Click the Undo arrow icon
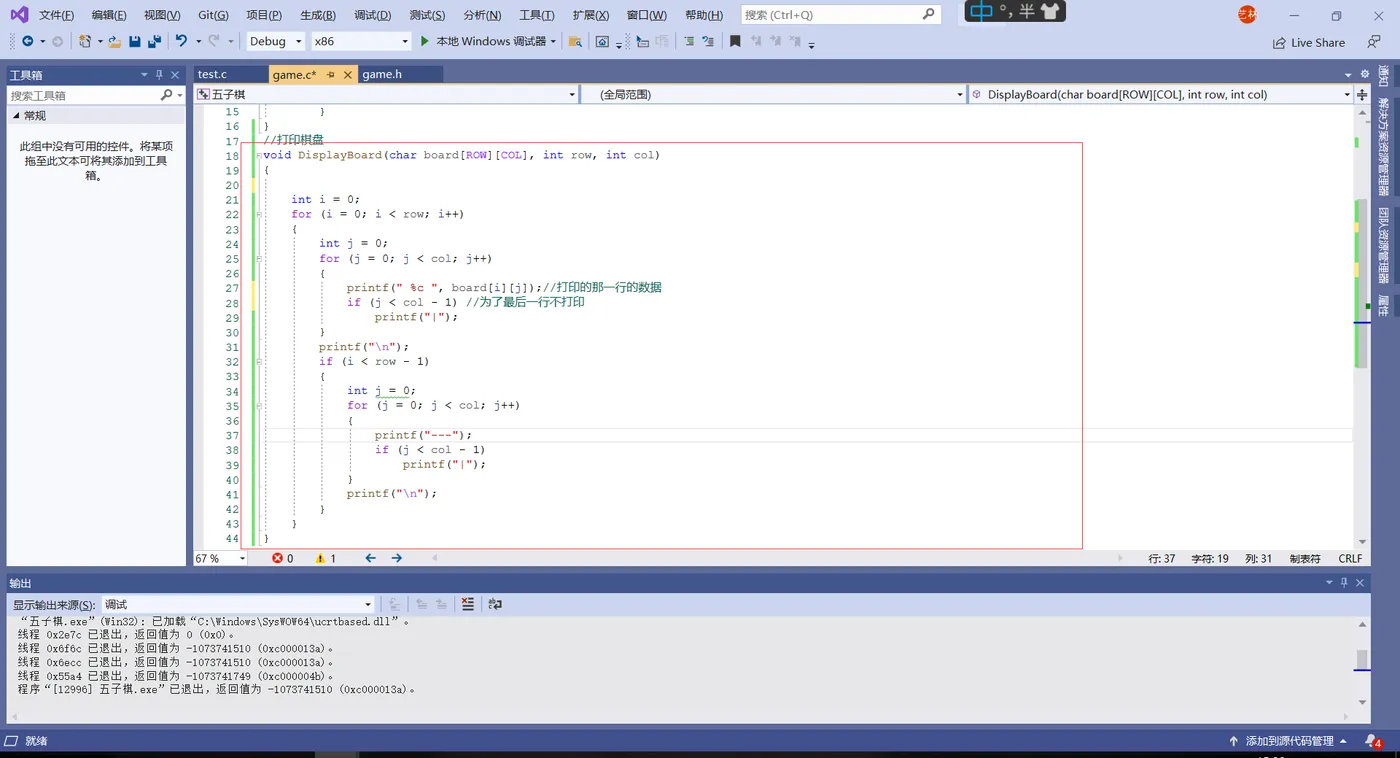 (181, 41)
